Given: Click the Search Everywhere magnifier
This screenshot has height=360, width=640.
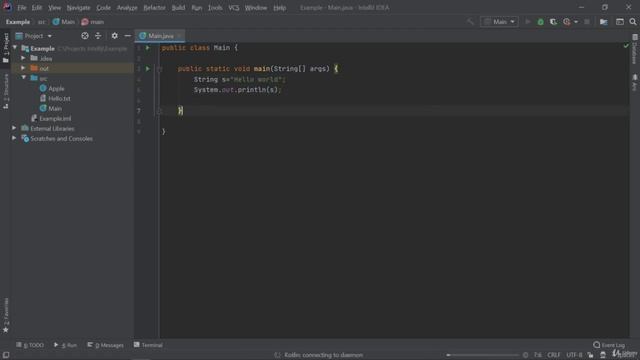Looking at the screenshot, I should click(633, 22).
